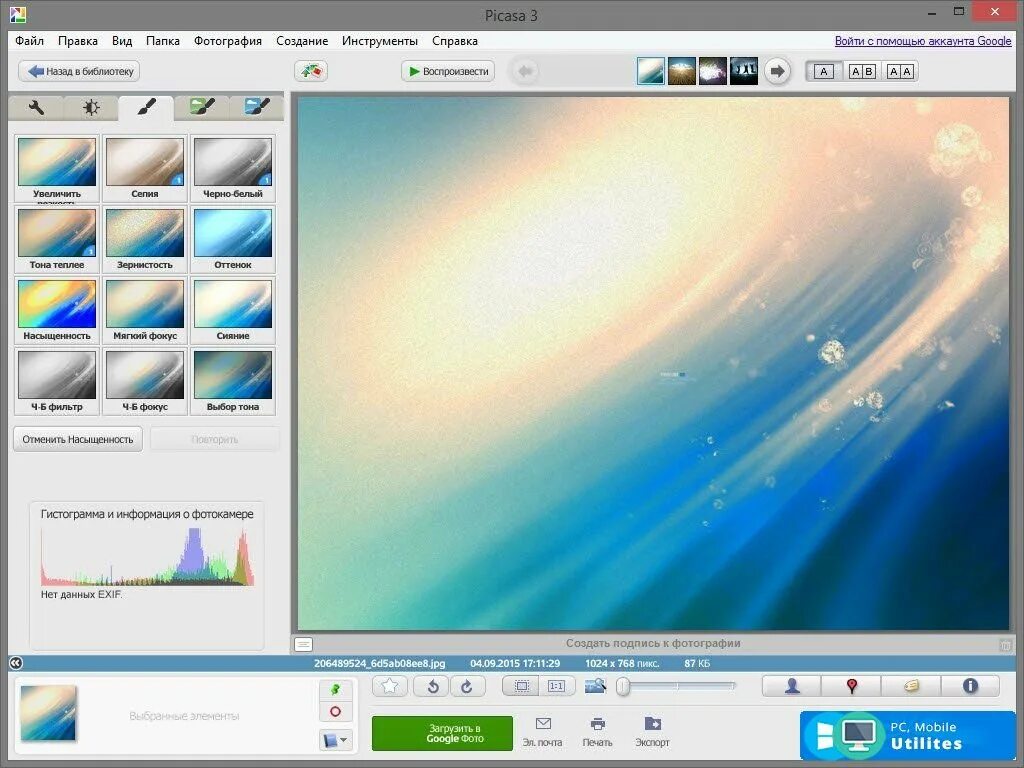
Task: Rotate photo counterclockwise
Action: pyautogui.click(x=432, y=686)
